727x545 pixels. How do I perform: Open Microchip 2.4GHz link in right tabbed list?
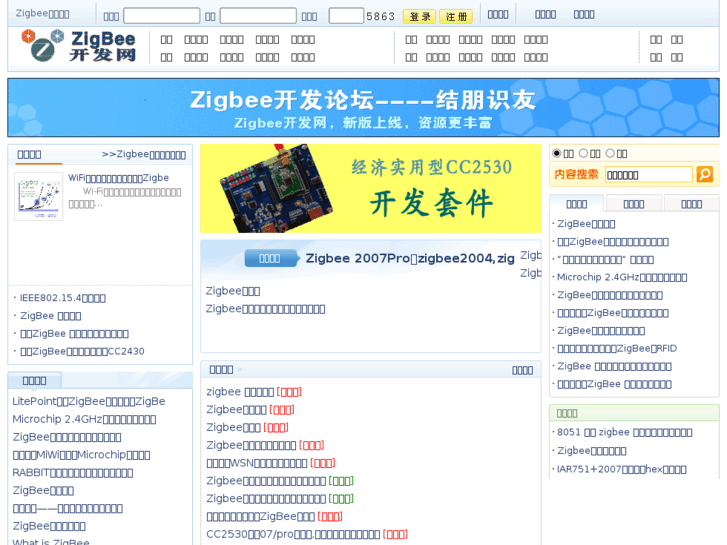[622, 277]
